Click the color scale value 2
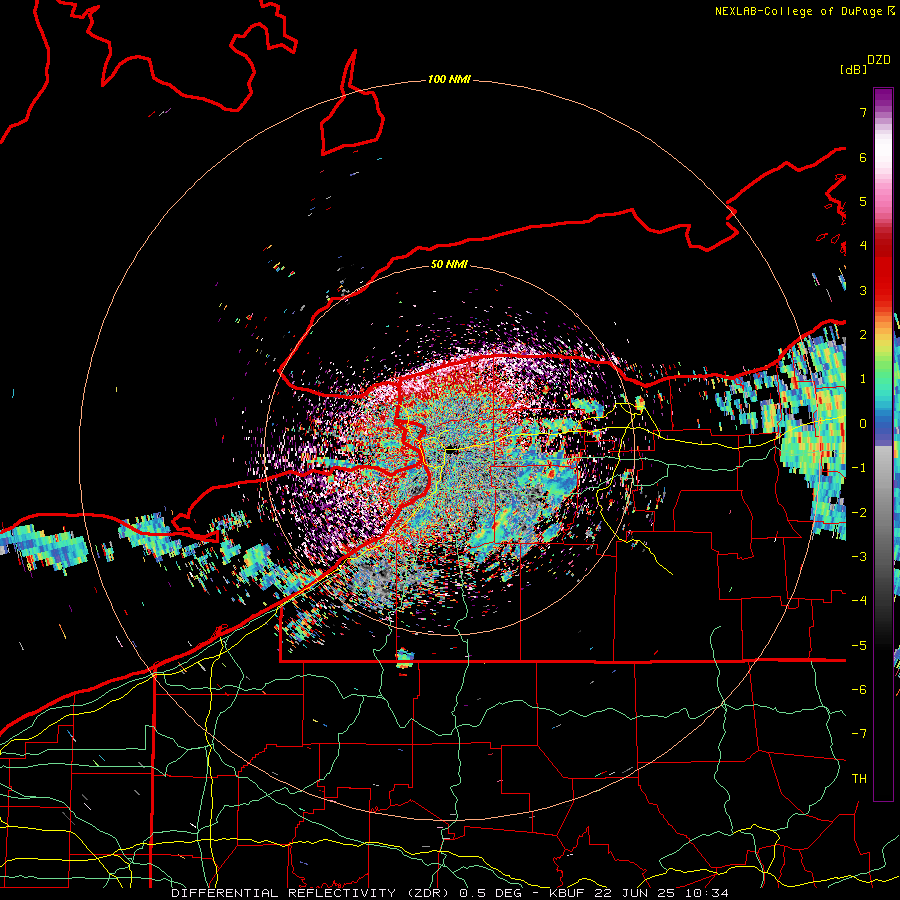Viewport: 900px width, 900px height. (x=863, y=335)
